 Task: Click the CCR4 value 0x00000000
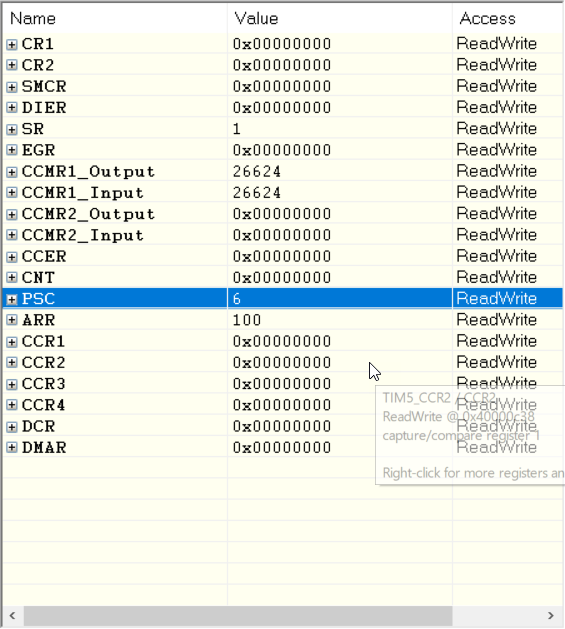tap(282, 406)
